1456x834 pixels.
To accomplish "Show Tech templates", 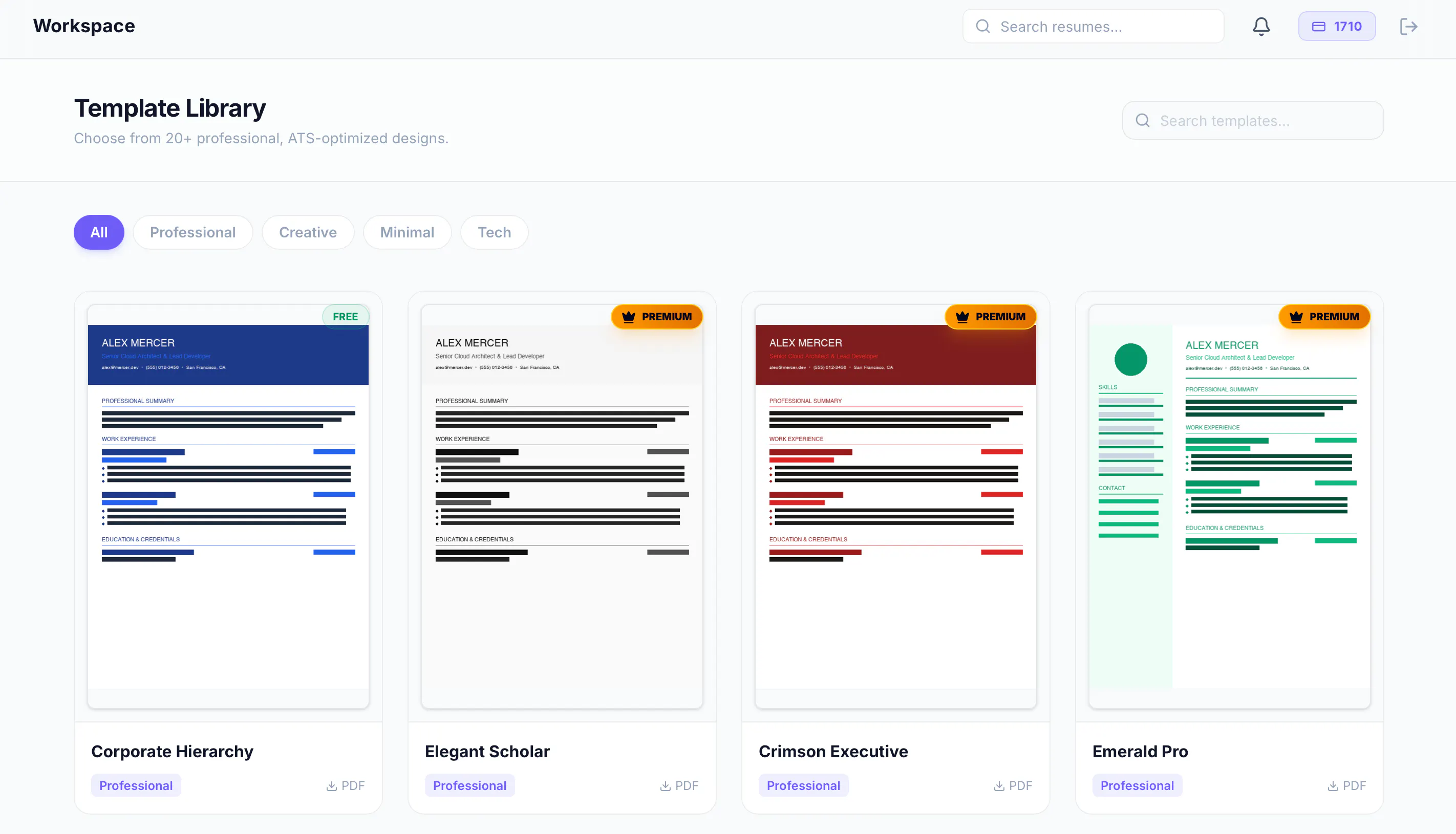I will tap(494, 232).
